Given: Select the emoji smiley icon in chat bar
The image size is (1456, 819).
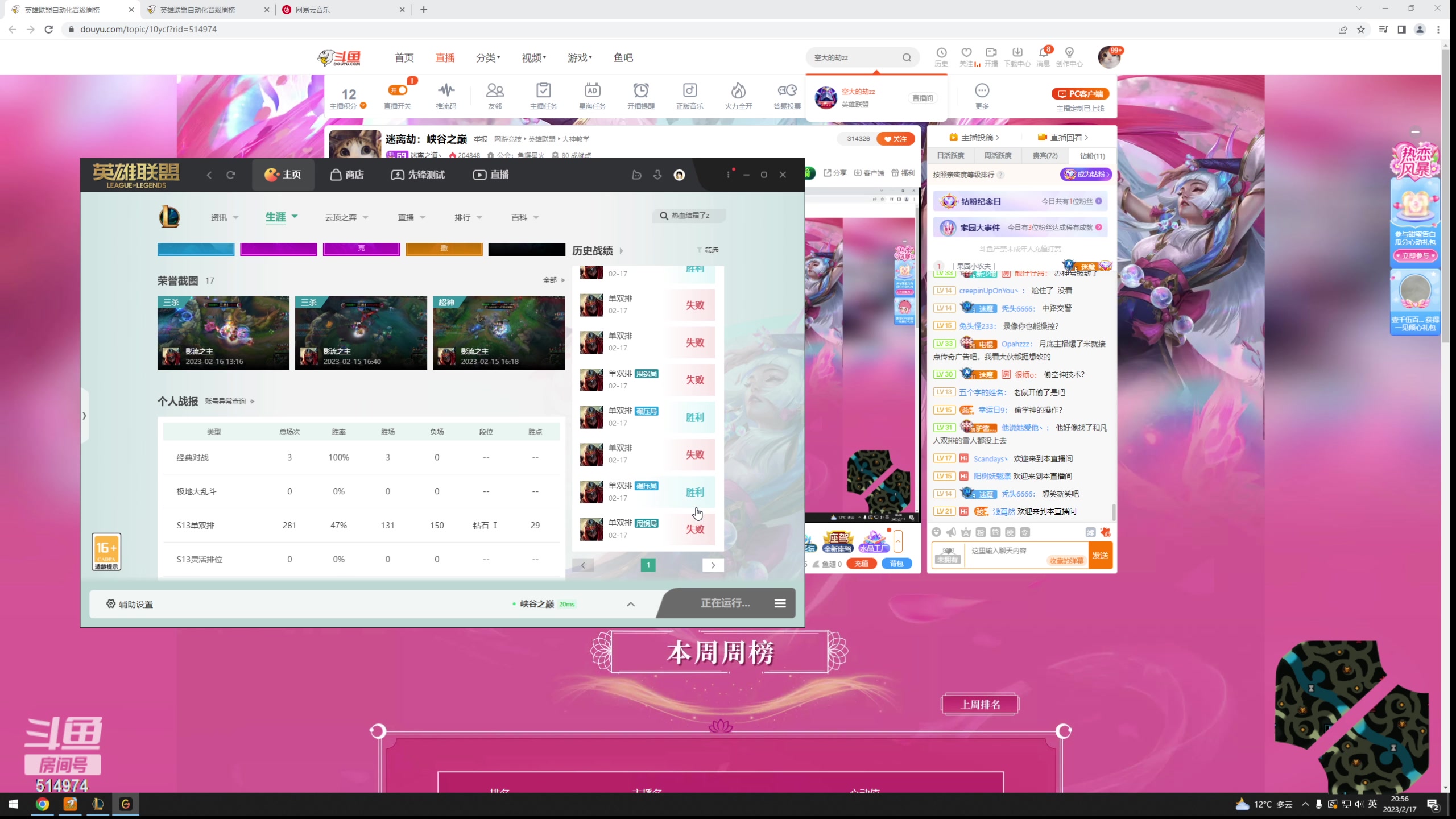Looking at the screenshot, I should [936, 533].
